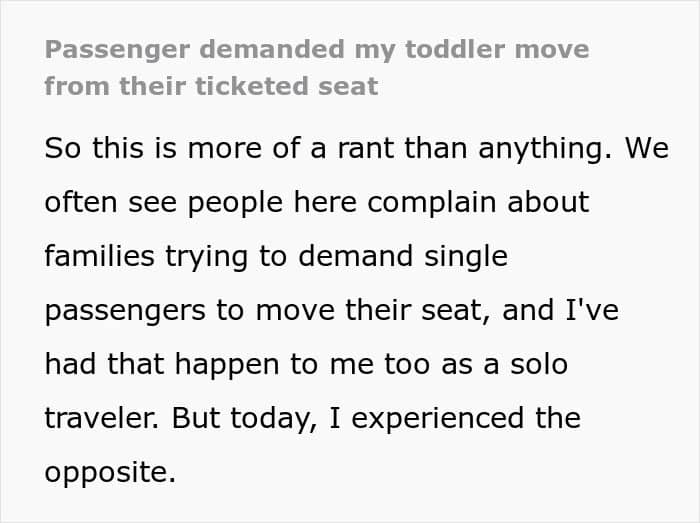Click the word "experienced" near the bottom

(x=437, y=419)
